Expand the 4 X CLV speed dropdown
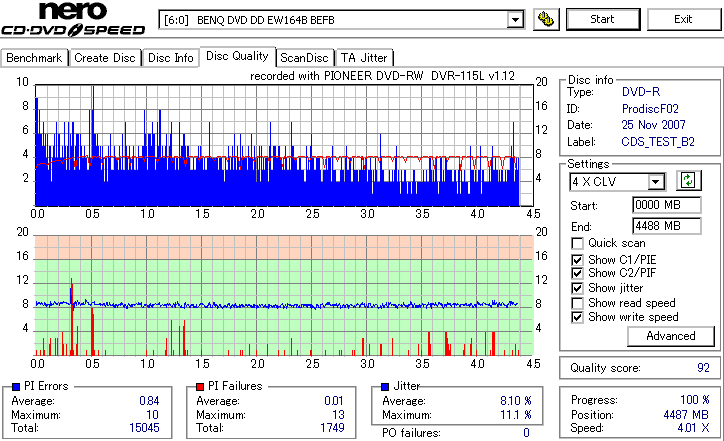The width and height of the screenshot is (724, 441). [x=655, y=182]
